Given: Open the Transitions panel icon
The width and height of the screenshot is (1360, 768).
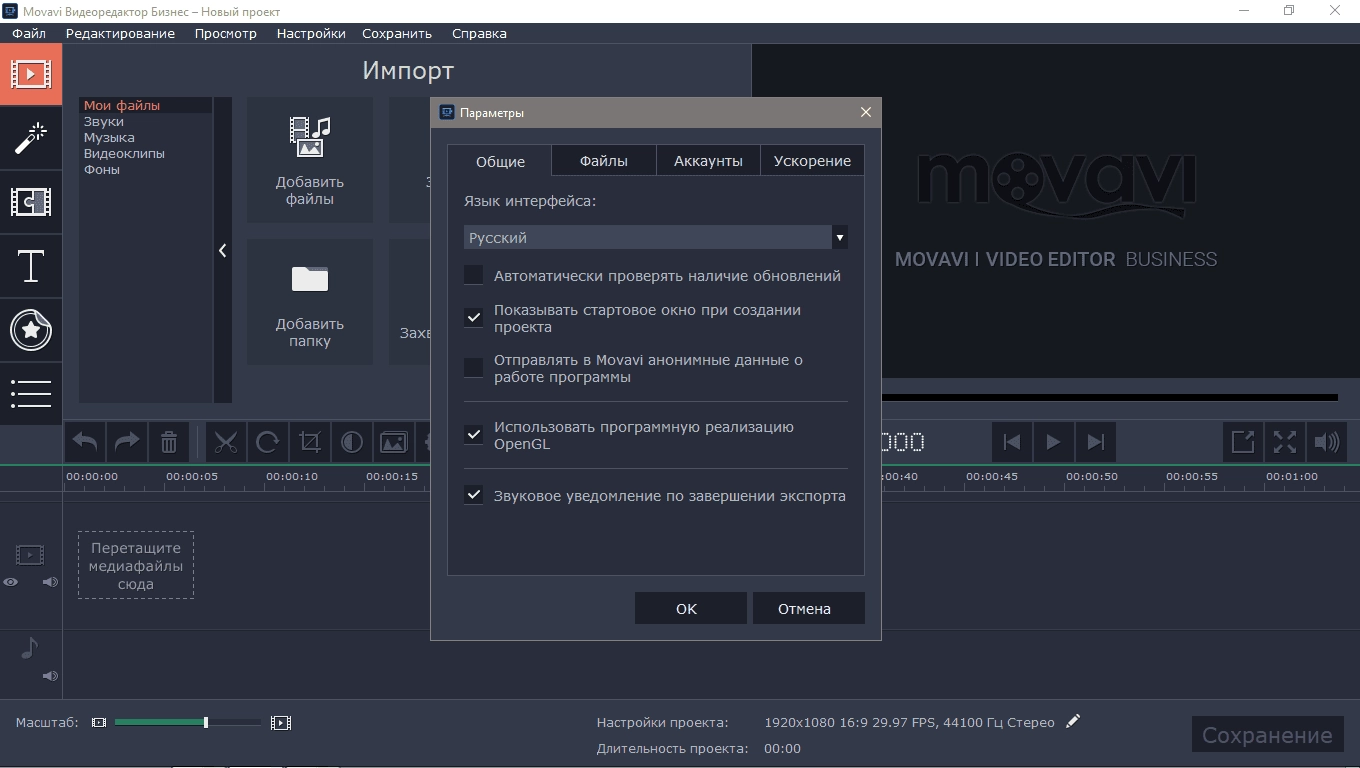Looking at the screenshot, I should click(x=31, y=202).
